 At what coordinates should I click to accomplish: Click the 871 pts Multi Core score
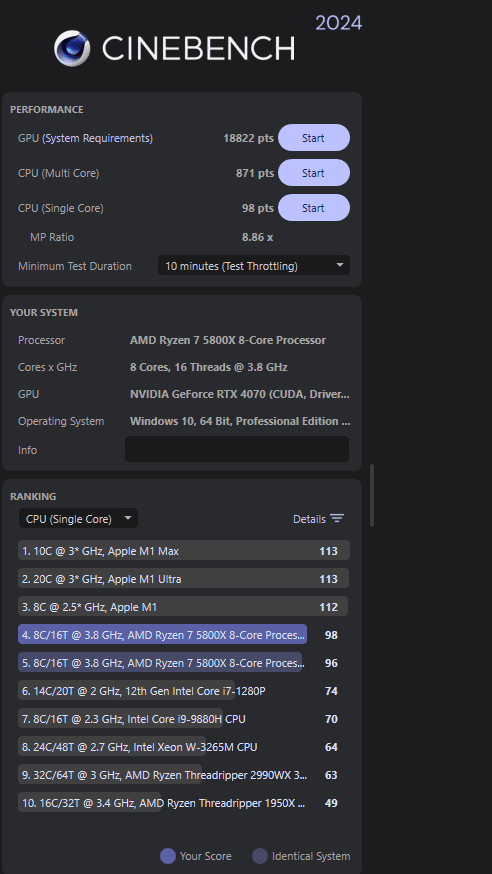tap(255, 173)
